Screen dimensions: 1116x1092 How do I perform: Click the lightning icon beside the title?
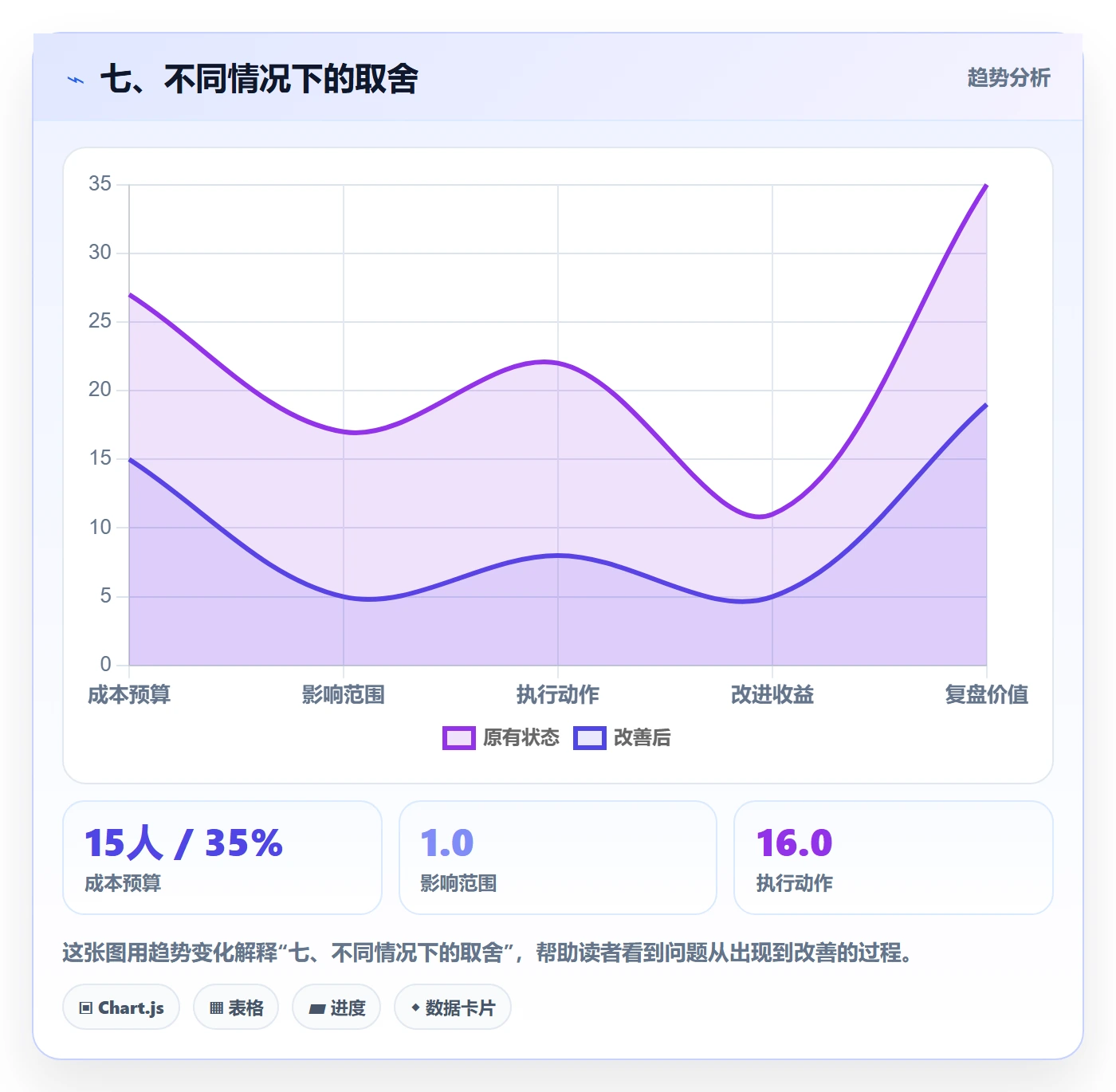[76, 80]
